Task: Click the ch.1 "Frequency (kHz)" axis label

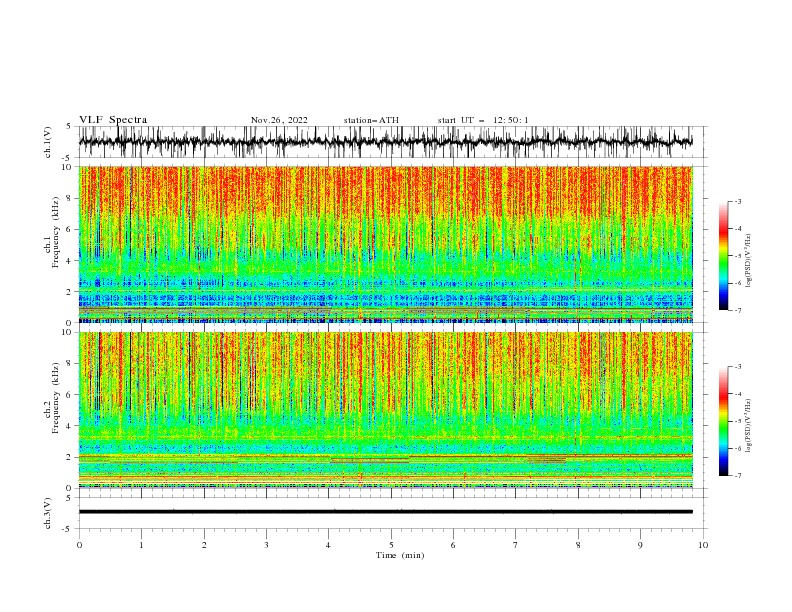Action: (x=56, y=233)
